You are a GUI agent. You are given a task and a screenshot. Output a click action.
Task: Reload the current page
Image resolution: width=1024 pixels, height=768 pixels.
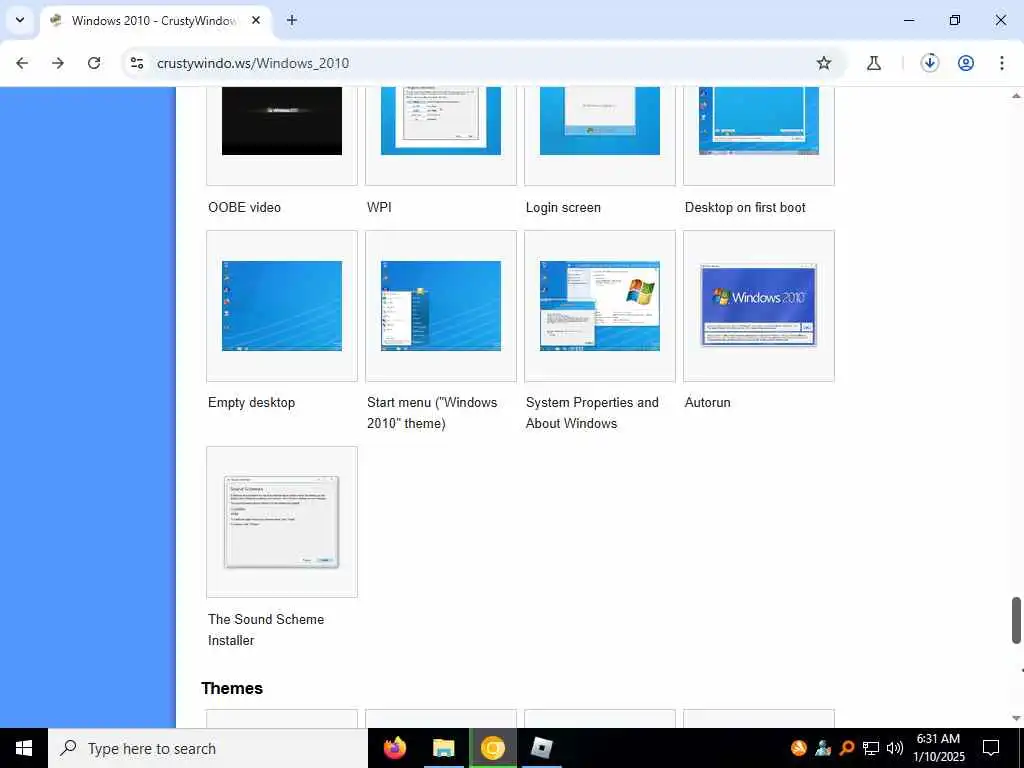click(94, 63)
